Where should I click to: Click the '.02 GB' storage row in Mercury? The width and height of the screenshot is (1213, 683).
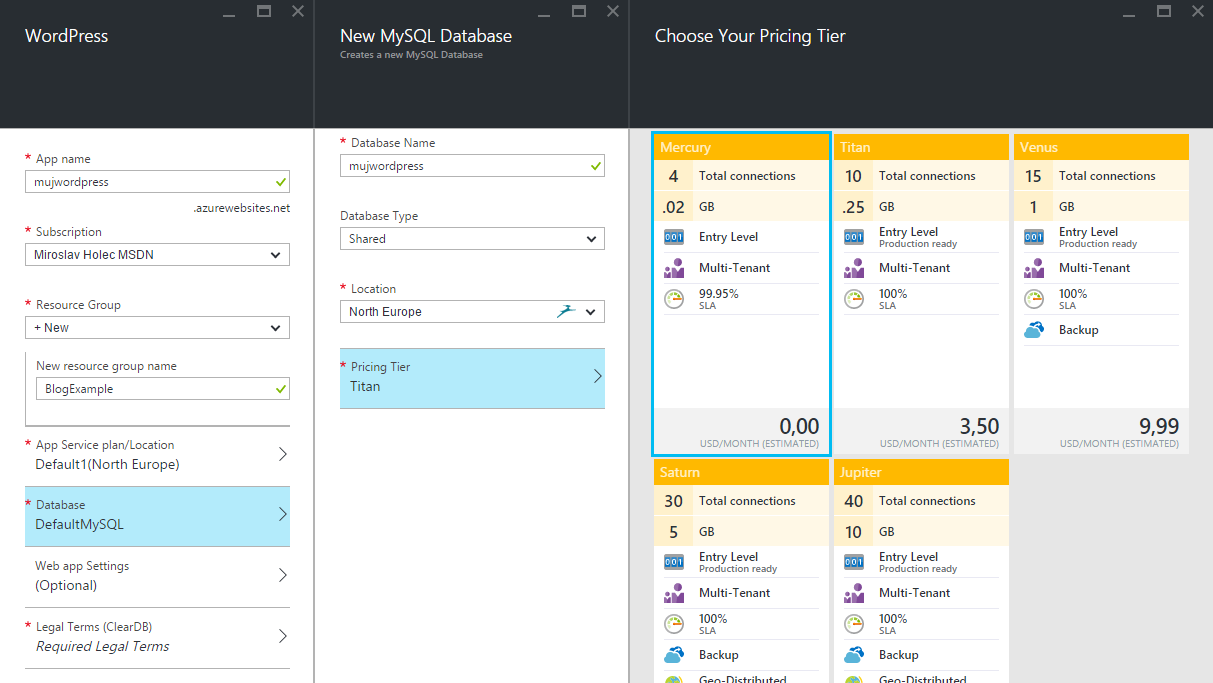click(741, 207)
